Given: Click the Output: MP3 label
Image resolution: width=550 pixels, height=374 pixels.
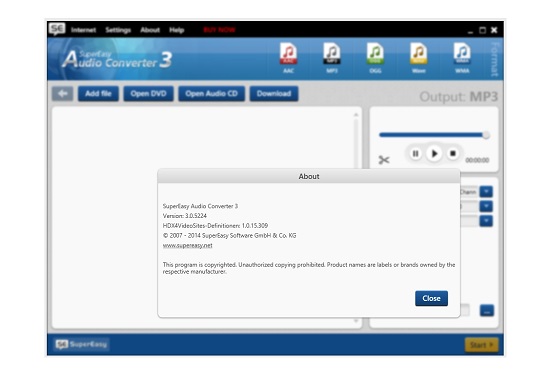Looking at the screenshot, I should click(x=458, y=96).
